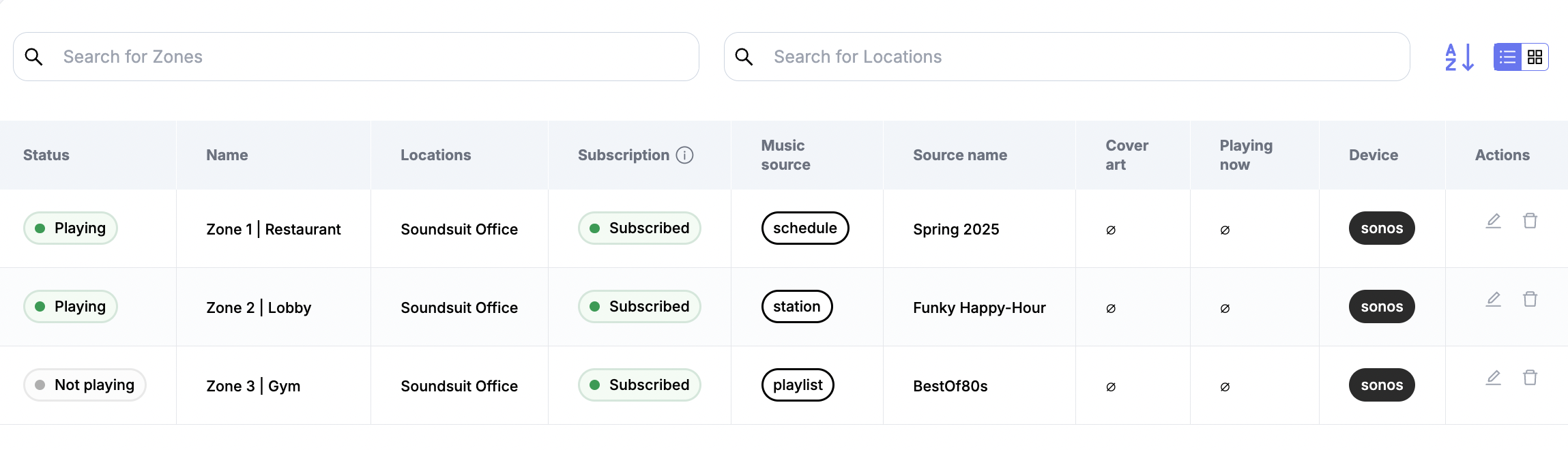Edit Zone 1 Restaurant with pencil icon
This screenshot has width=1568, height=450.
tap(1494, 221)
